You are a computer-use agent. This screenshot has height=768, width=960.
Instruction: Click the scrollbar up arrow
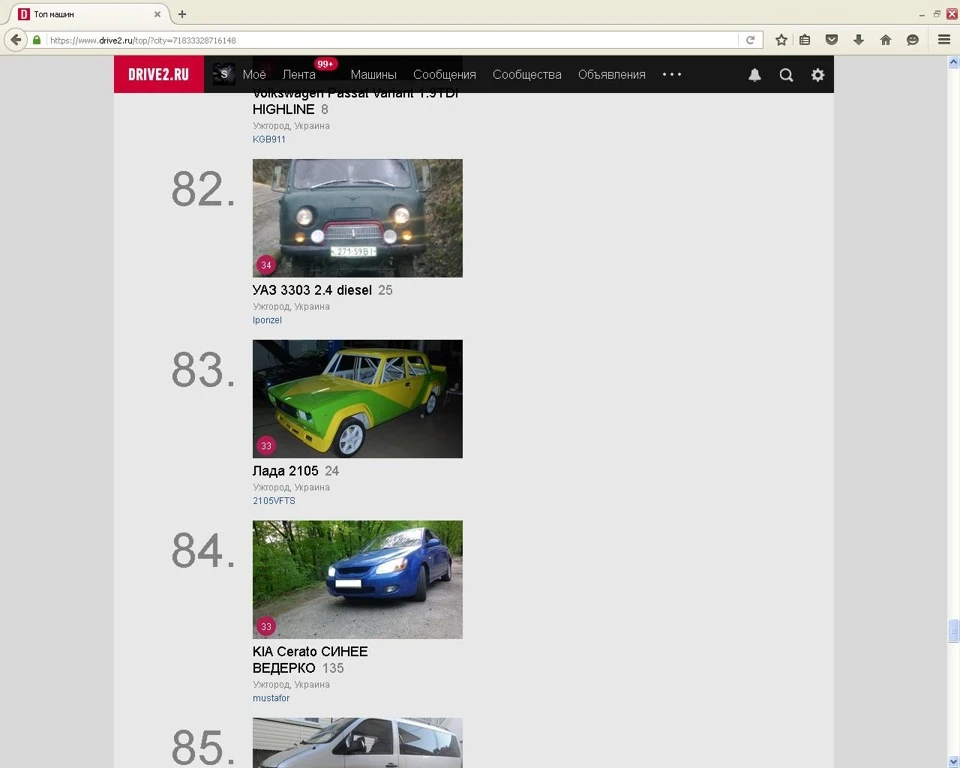(x=953, y=62)
